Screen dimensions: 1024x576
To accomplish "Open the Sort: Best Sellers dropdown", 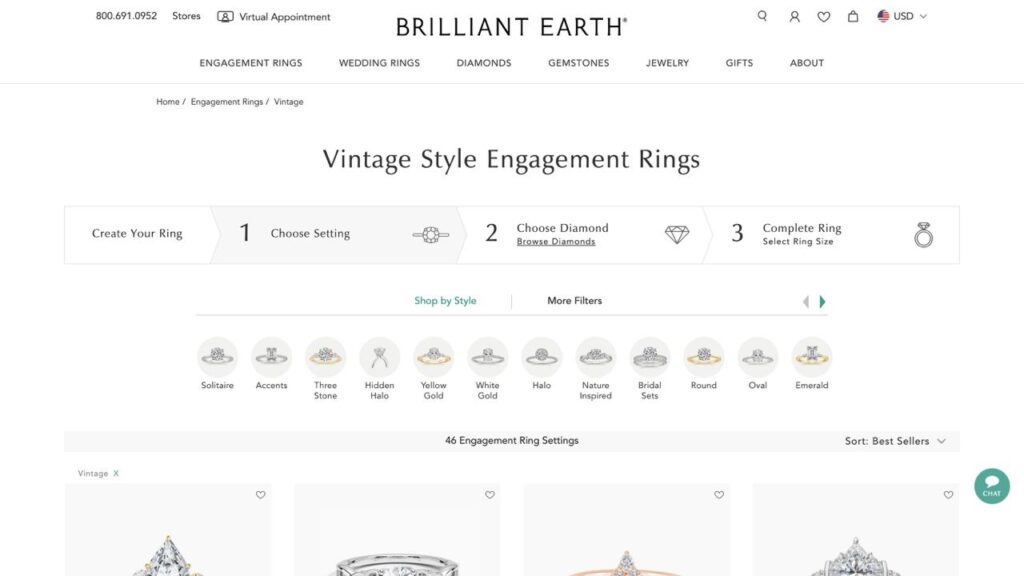I will (x=895, y=441).
